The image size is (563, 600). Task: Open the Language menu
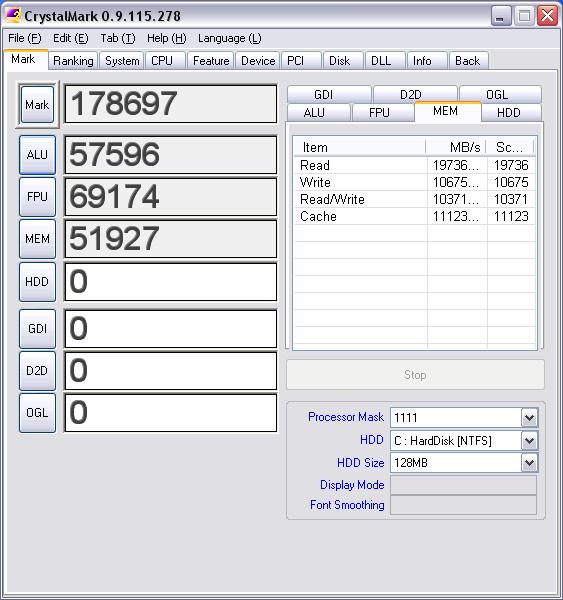pyautogui.click(x=230, y=38)
